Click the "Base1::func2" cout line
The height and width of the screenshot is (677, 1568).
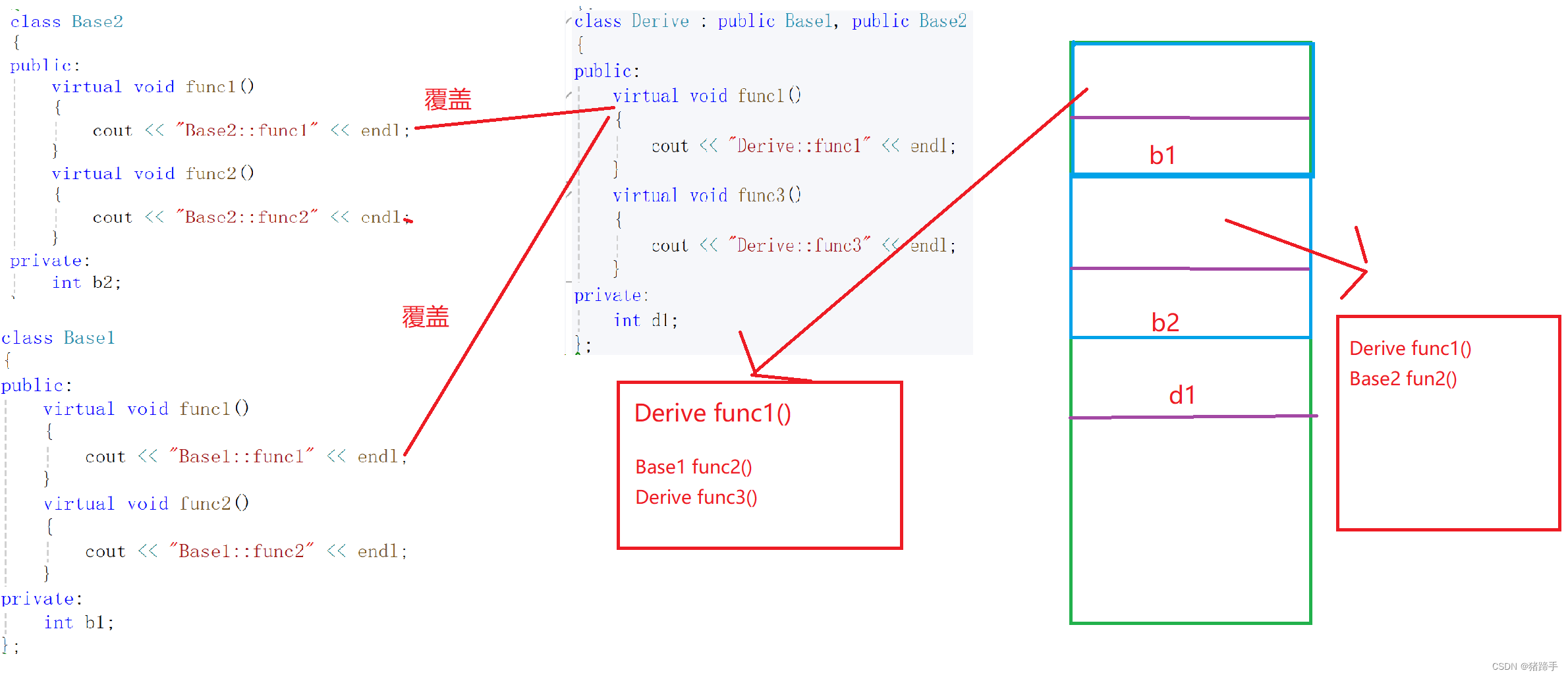coord(246,551)
